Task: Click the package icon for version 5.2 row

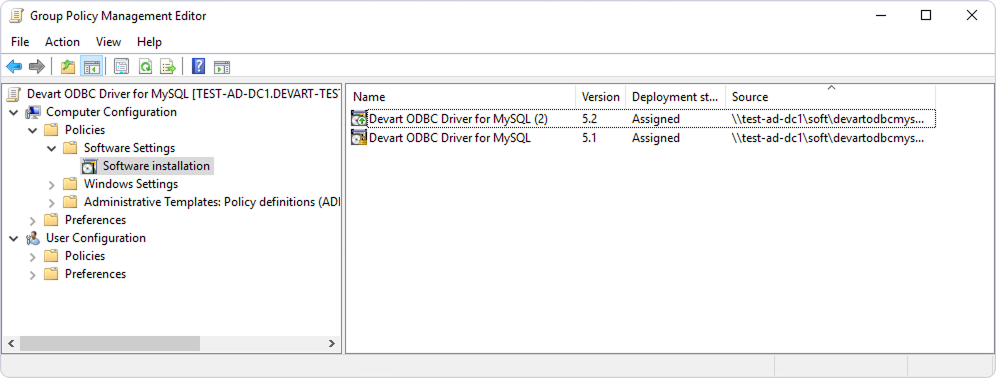Action: pos(360,119)
